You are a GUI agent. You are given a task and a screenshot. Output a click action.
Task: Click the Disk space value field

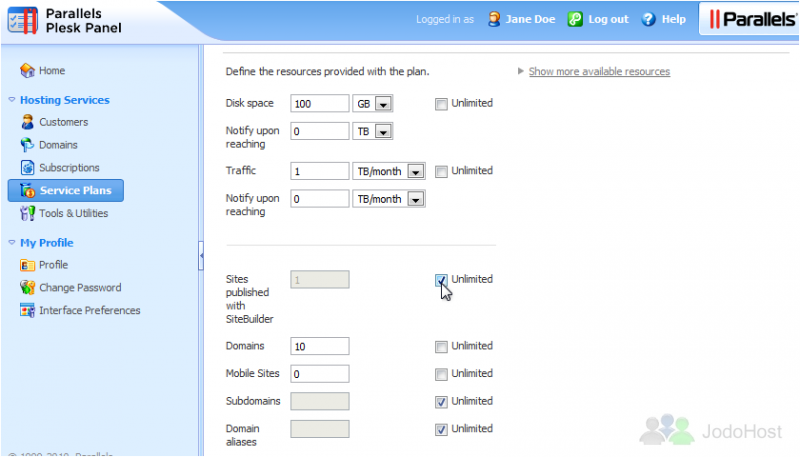pyautogui.click(x=320, y=104)
